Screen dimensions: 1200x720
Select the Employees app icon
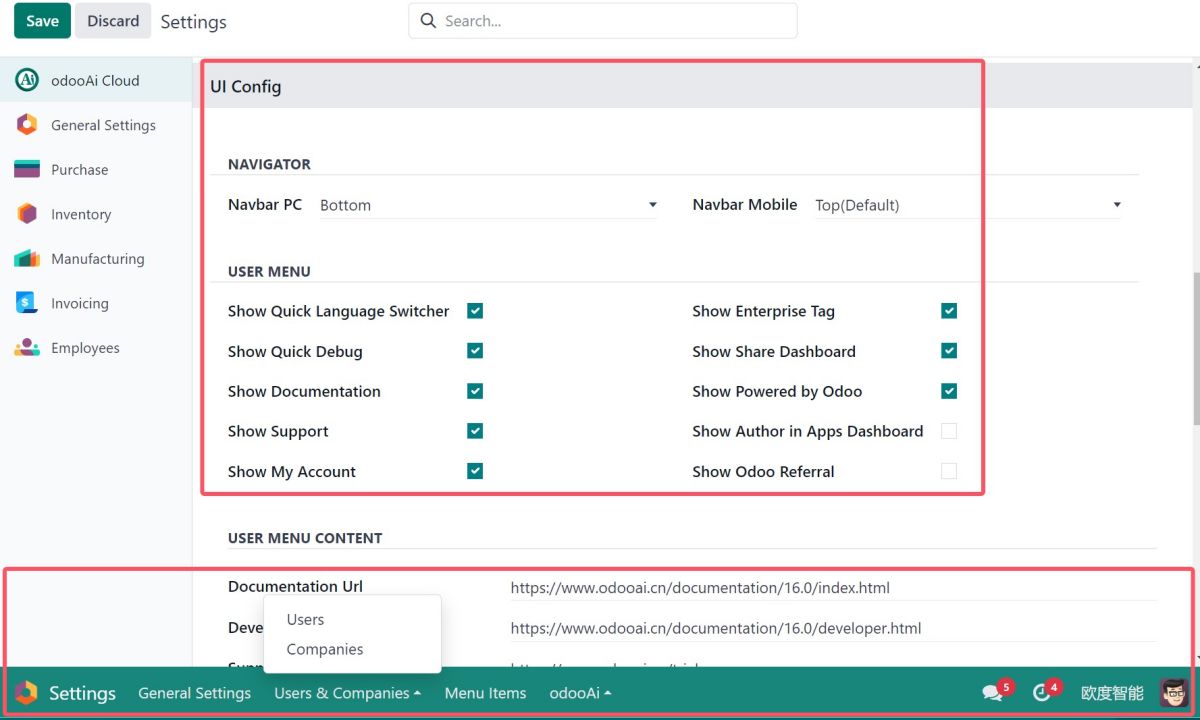27,348
